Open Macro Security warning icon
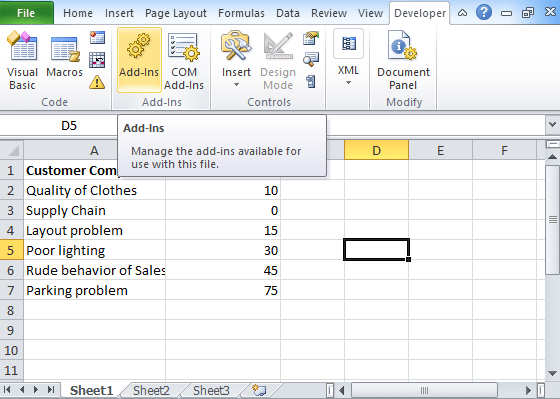Screen dimensions: 560x399 coord(97,82)
